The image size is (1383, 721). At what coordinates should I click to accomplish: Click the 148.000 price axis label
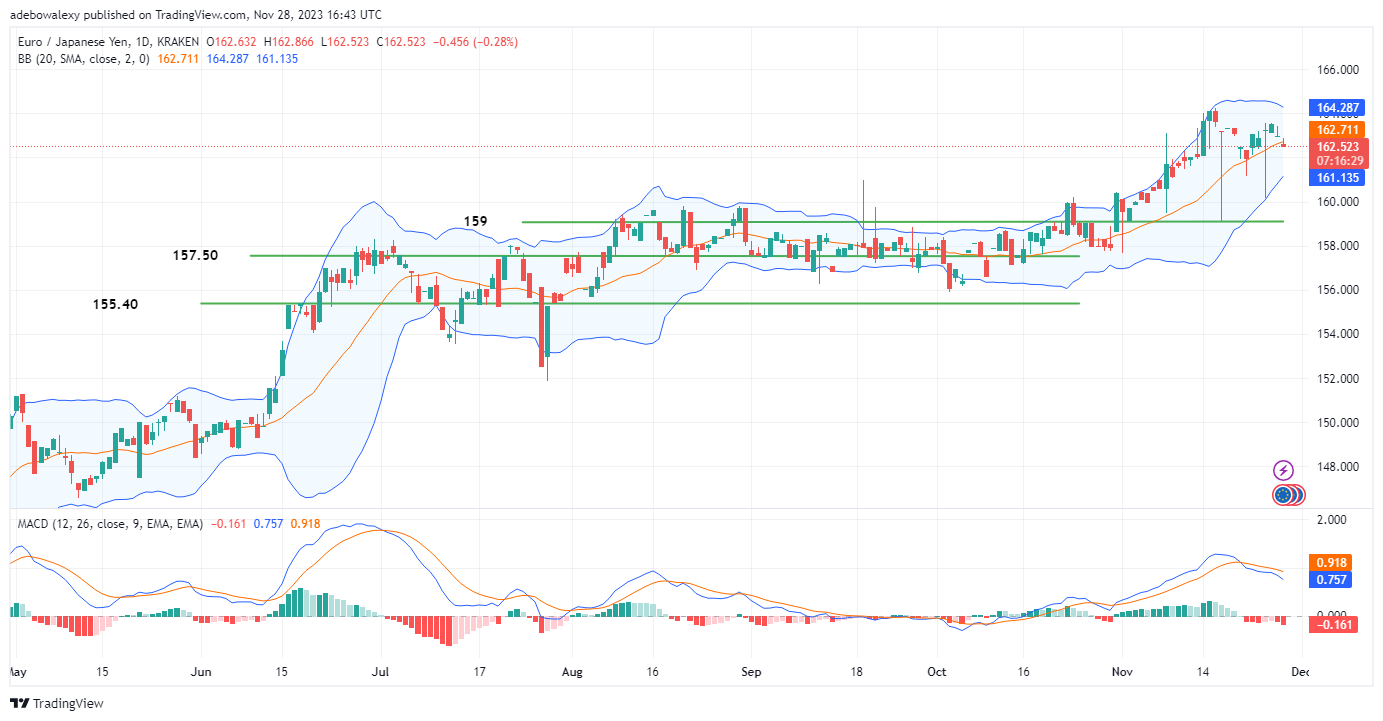[x=1340, y=467]
